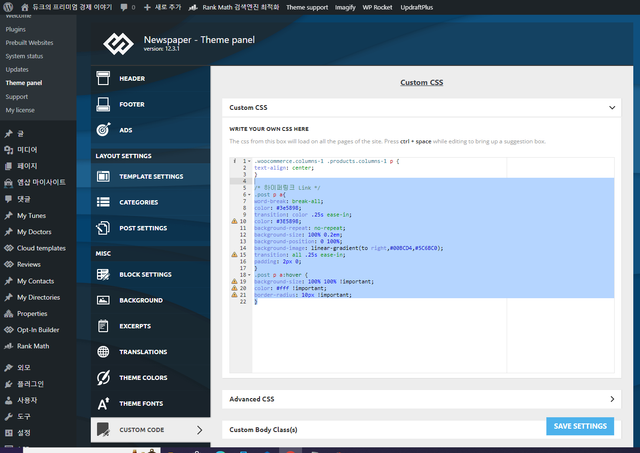This screenshot has height=453, width=640.
Task: Click the Custom CSS page title link
Action: [x=421, y=82]
